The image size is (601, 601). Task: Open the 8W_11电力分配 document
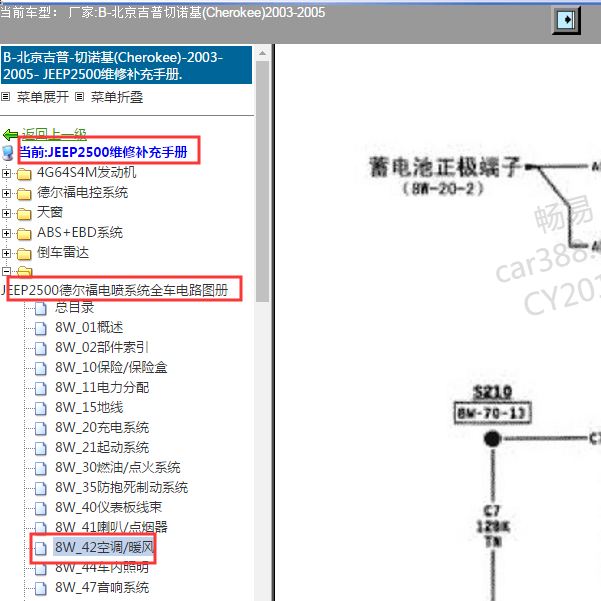(102, 387)
